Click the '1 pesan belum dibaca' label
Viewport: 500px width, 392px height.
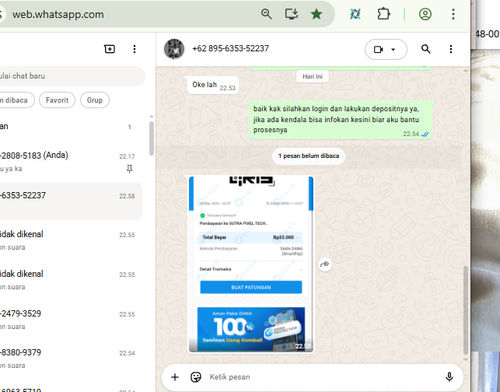309,156
